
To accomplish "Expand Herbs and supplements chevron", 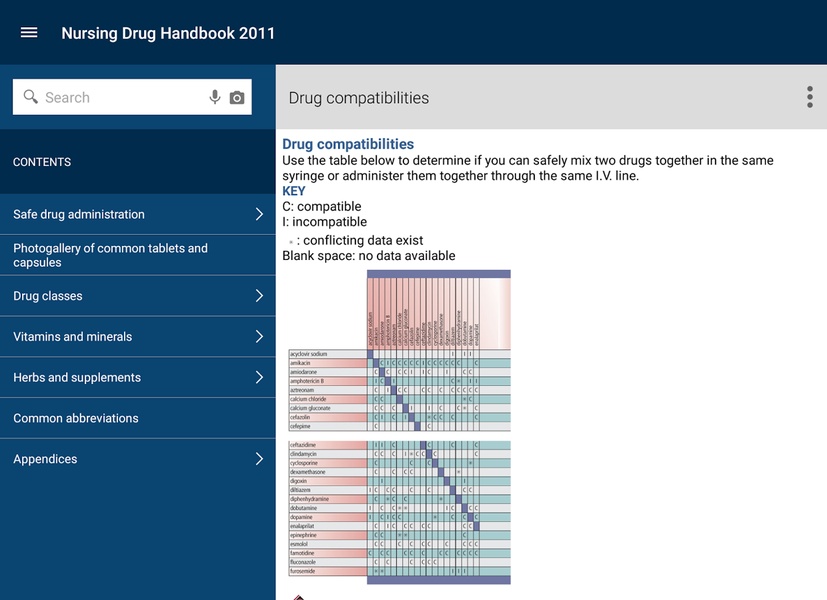I will tap(259, 378).
